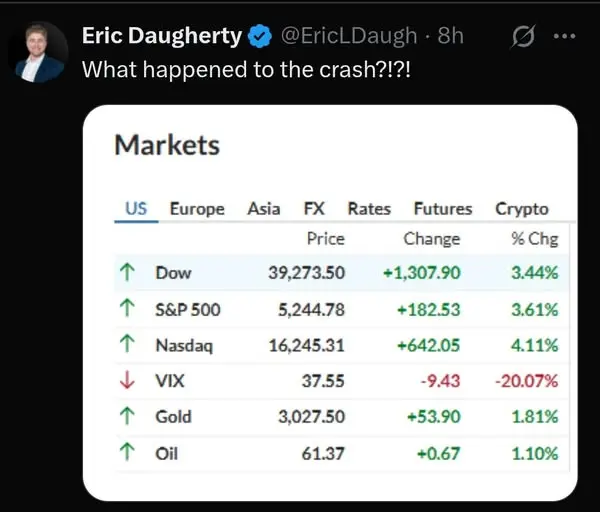The width and height of the screenshot is (600, 512).
Task: Open the Markets screenshot image
Action: [330, 300]
